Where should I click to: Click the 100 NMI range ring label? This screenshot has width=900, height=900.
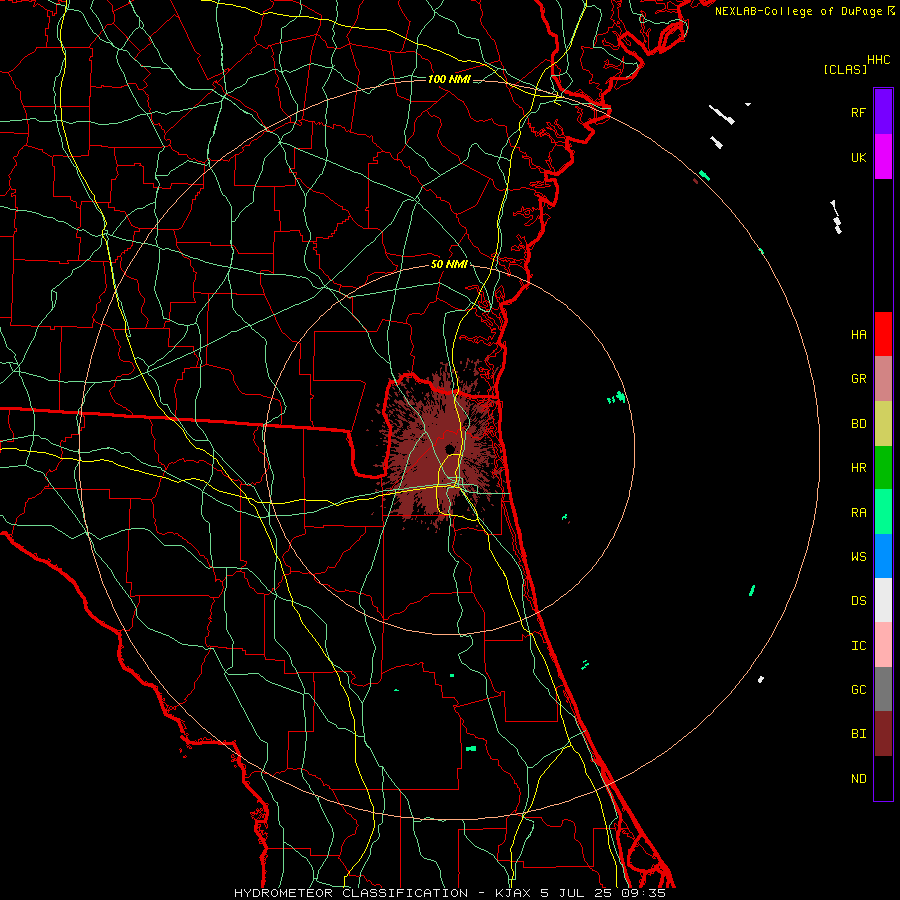tap(449, 79)
